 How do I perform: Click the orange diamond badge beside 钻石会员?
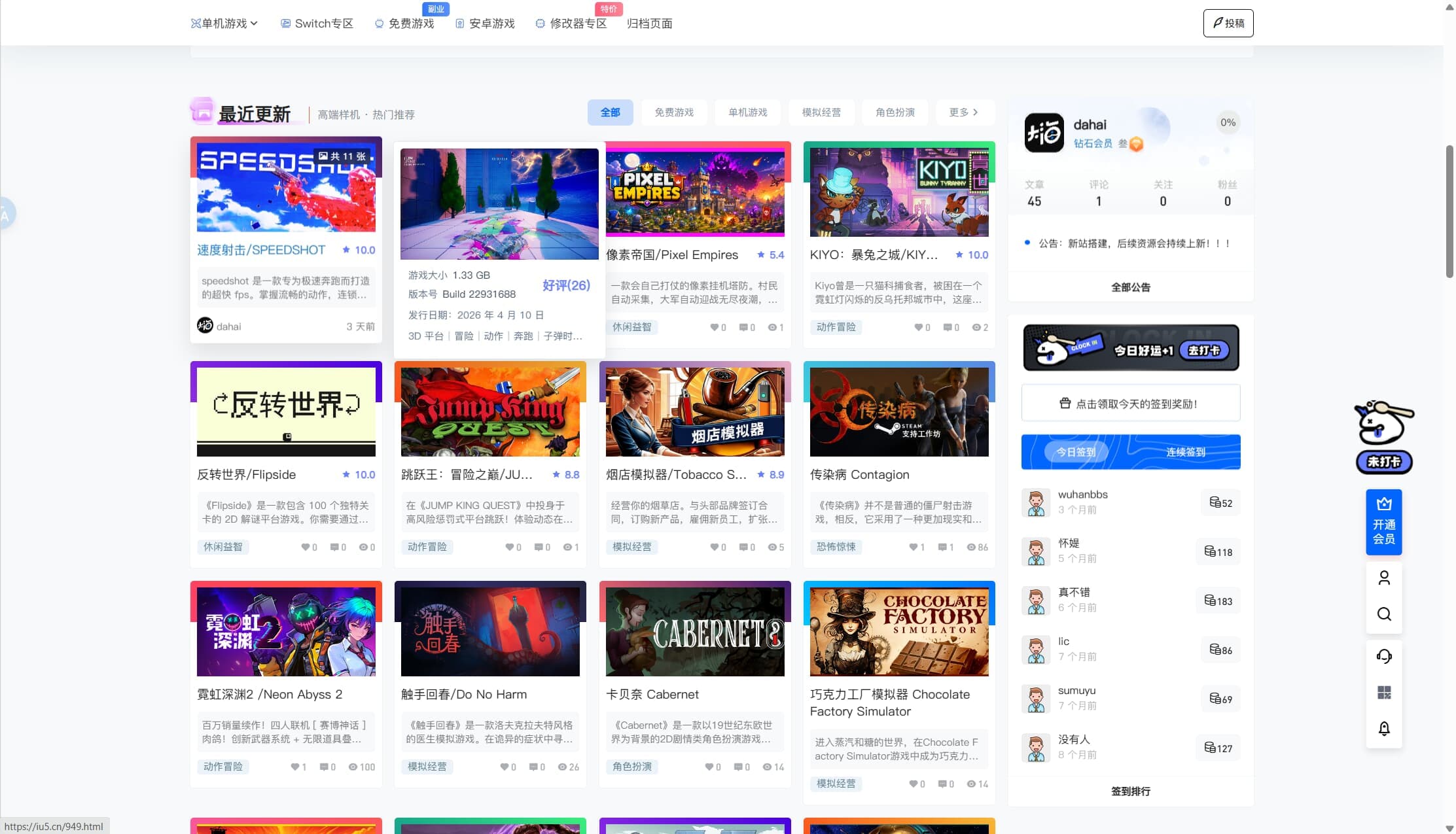coord(1137,144)
